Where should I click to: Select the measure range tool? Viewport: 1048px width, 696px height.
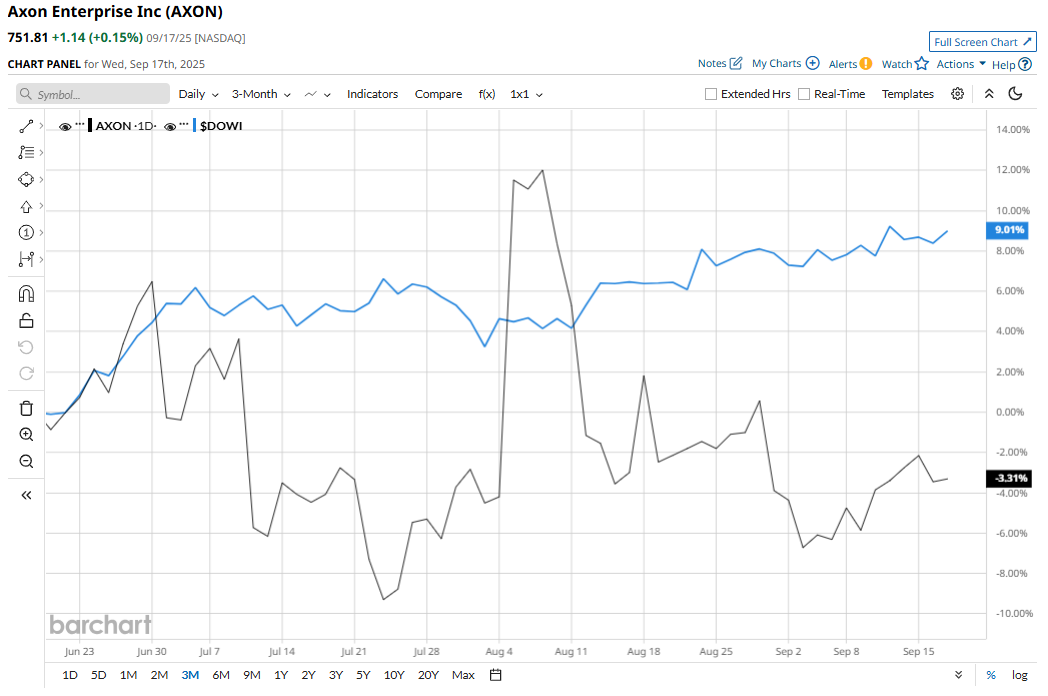(x=26, y=259)
